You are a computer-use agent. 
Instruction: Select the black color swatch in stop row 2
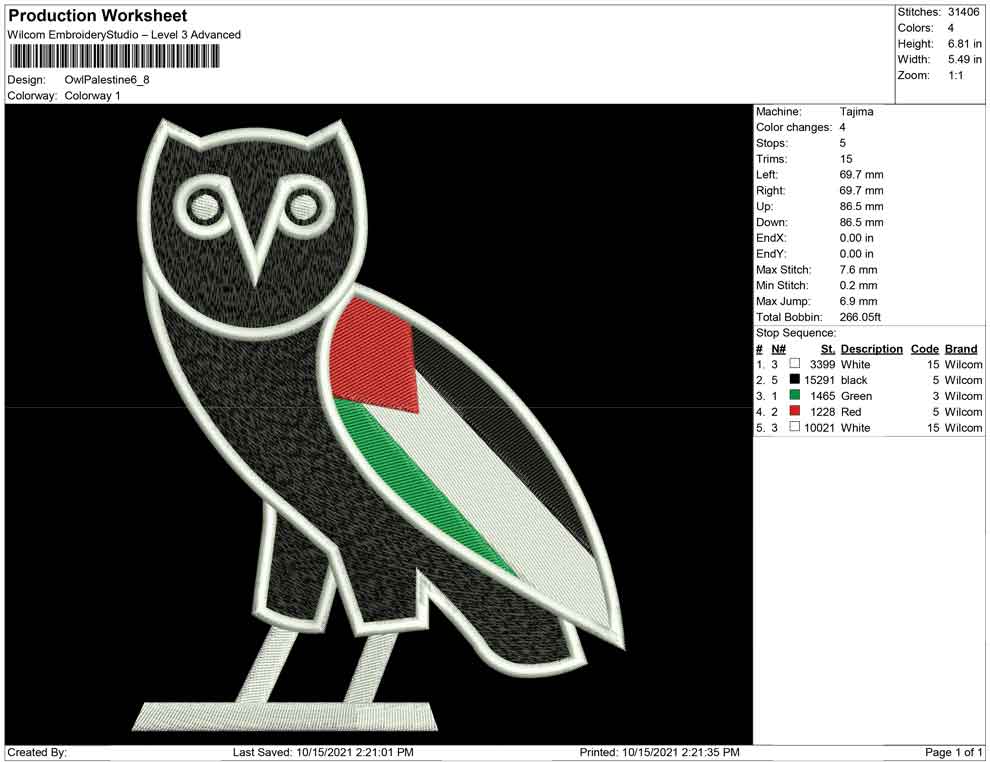794,379
